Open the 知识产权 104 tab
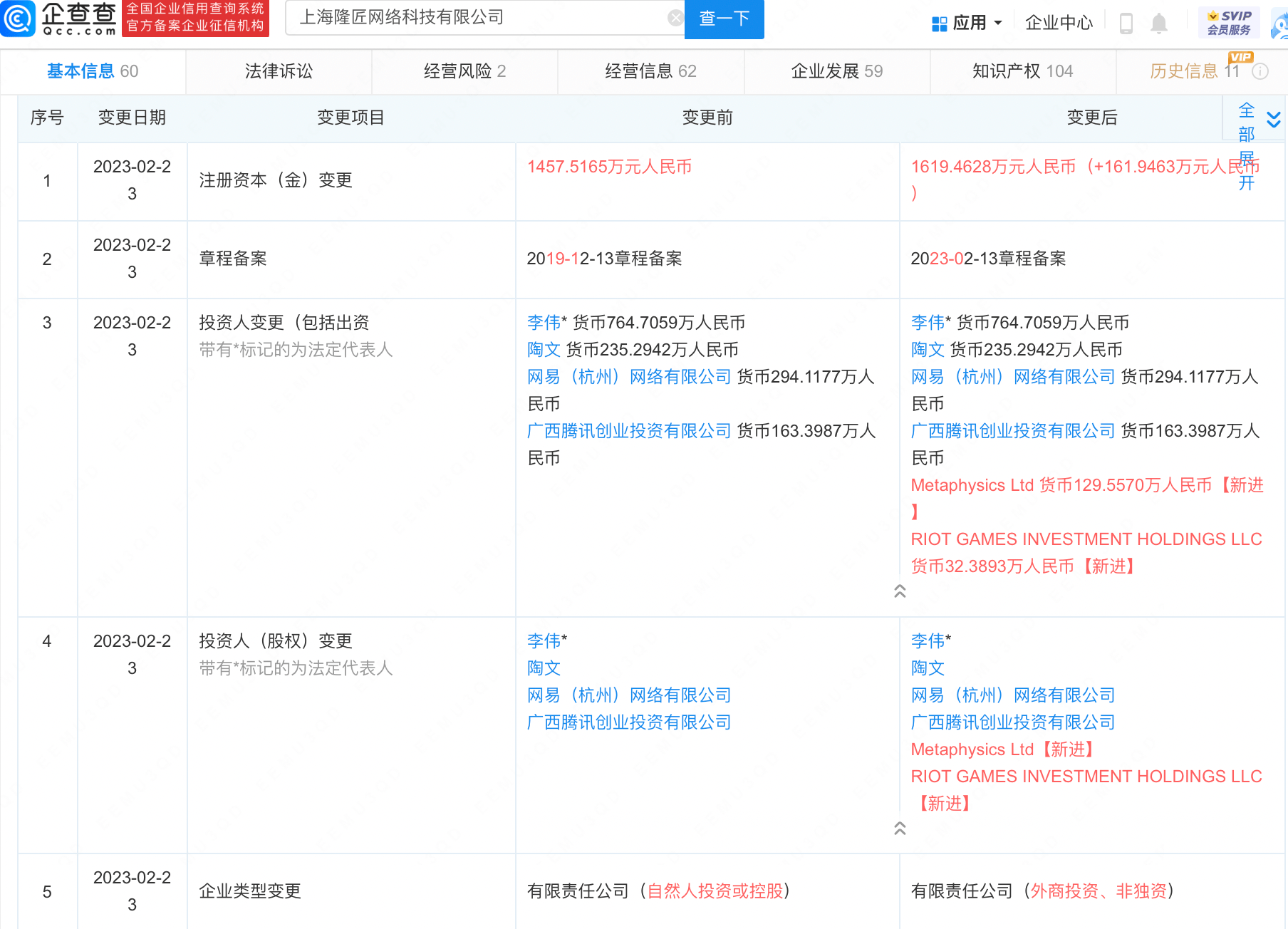This screenshot has height=929, width=1288. (1022, 71)
